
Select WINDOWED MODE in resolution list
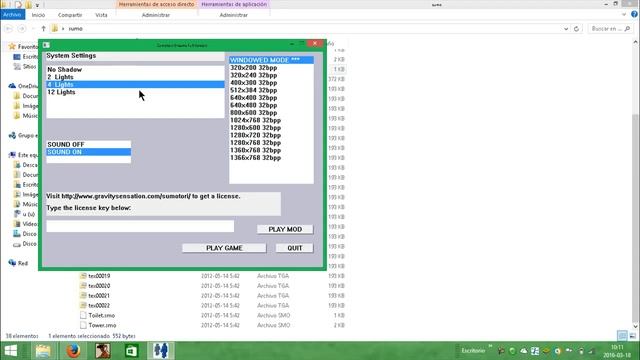(271, 60)
